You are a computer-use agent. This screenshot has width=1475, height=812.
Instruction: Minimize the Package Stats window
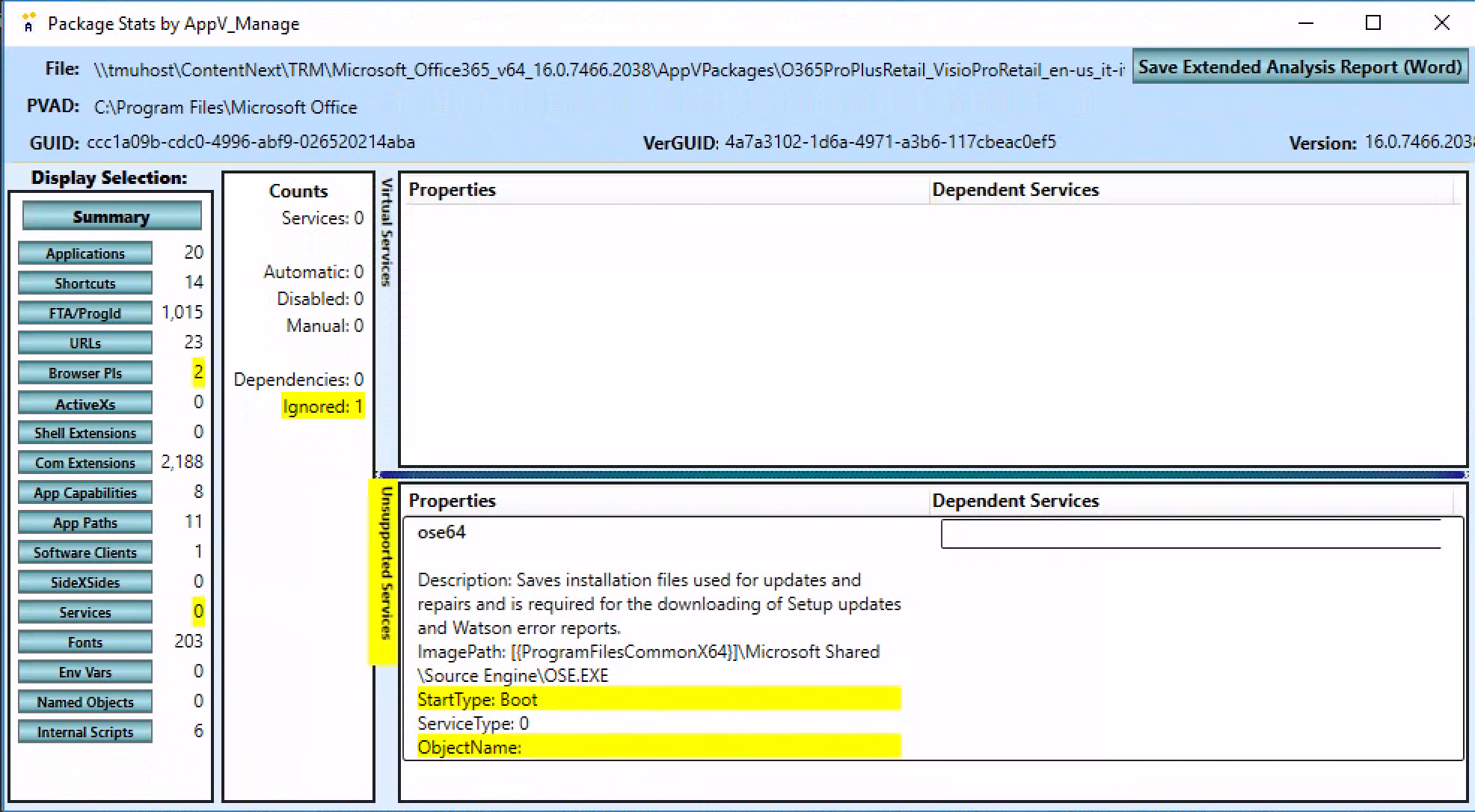[1306, 23]
